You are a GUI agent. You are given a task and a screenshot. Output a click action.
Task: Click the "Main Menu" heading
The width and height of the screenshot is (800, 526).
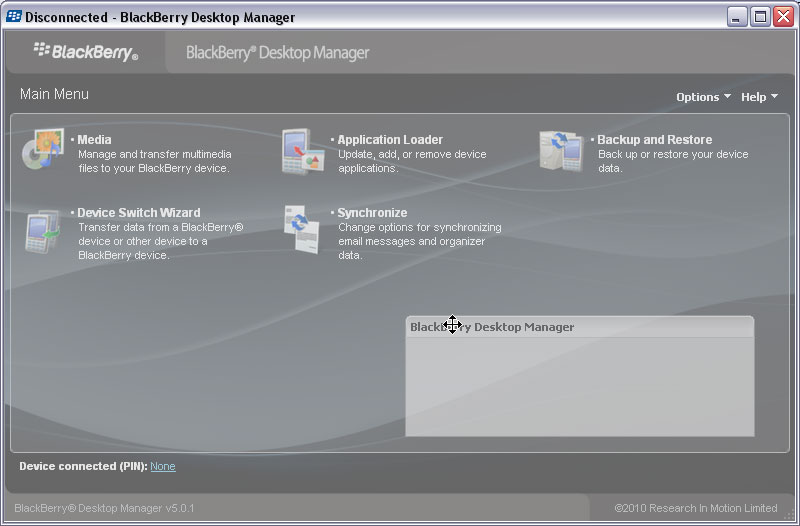tap(54, 94)
